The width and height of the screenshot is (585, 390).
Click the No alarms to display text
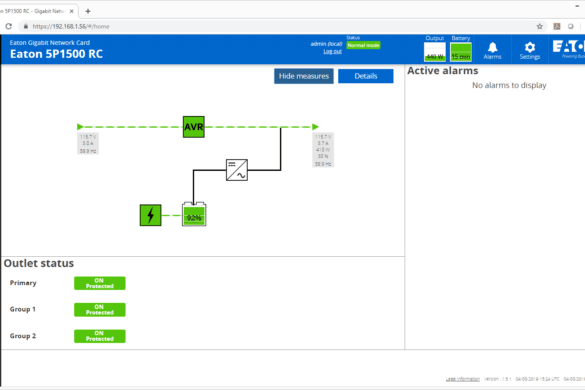click(x=509, y=85)
